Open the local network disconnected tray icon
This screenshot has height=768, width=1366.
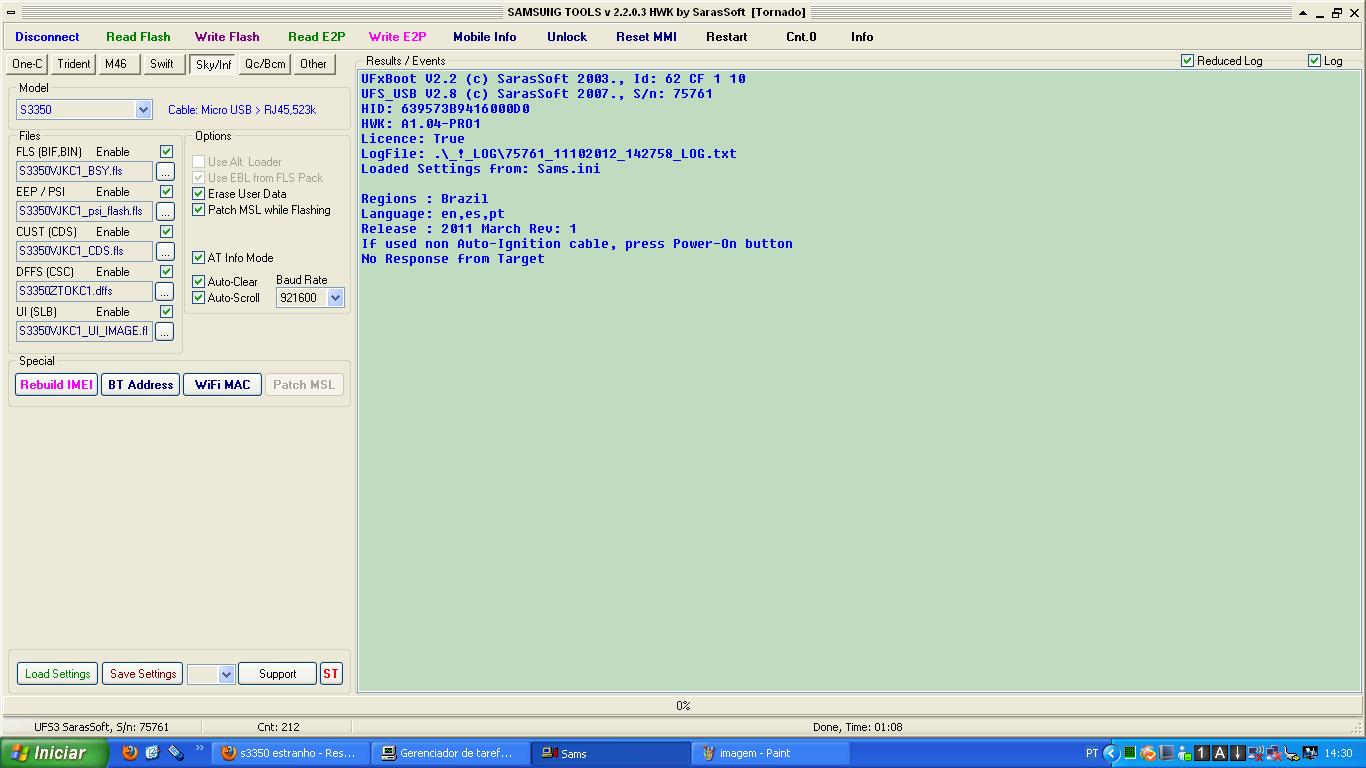point(1274,753)
